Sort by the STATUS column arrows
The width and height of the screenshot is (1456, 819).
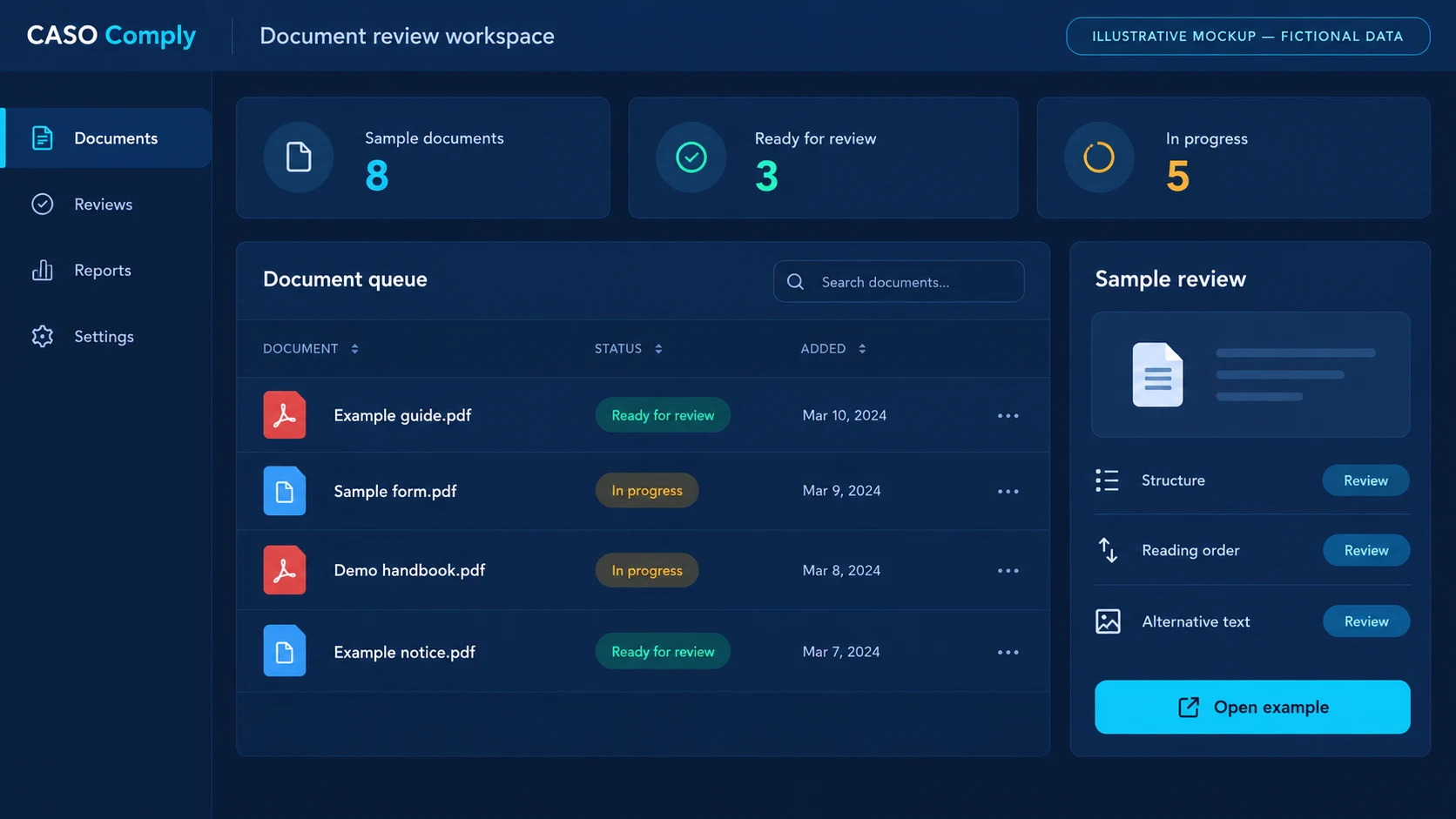click(x=658, y=349)
